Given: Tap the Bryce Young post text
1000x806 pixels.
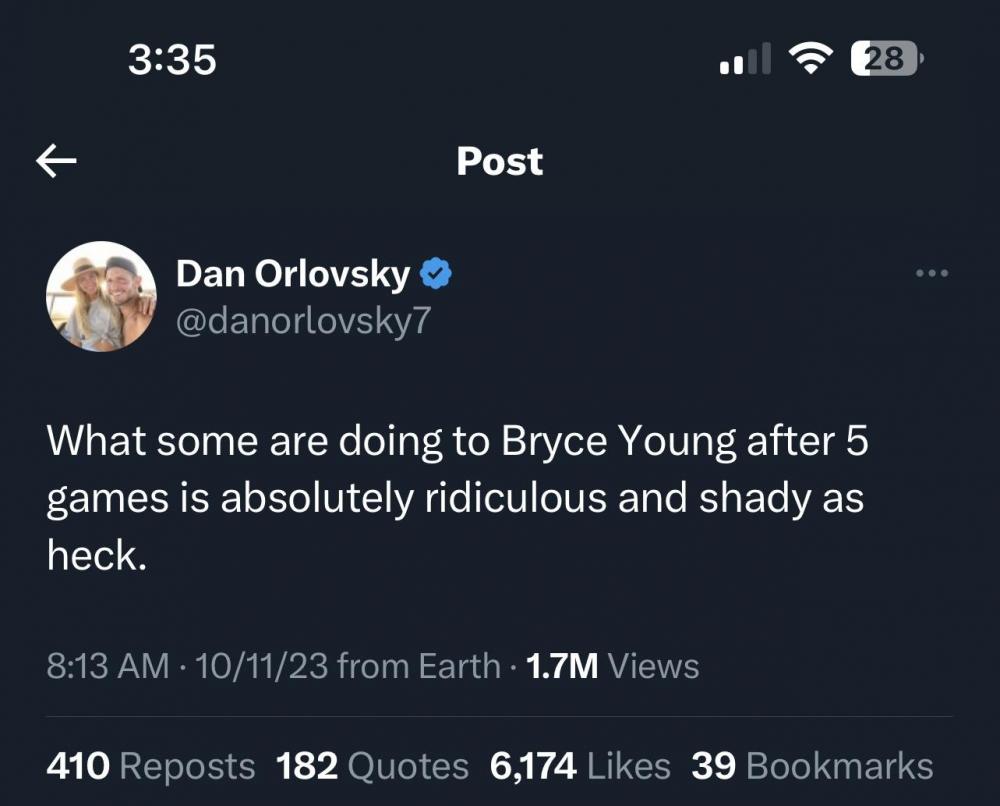Looking at the screenshot, I should tap(455, 497).
